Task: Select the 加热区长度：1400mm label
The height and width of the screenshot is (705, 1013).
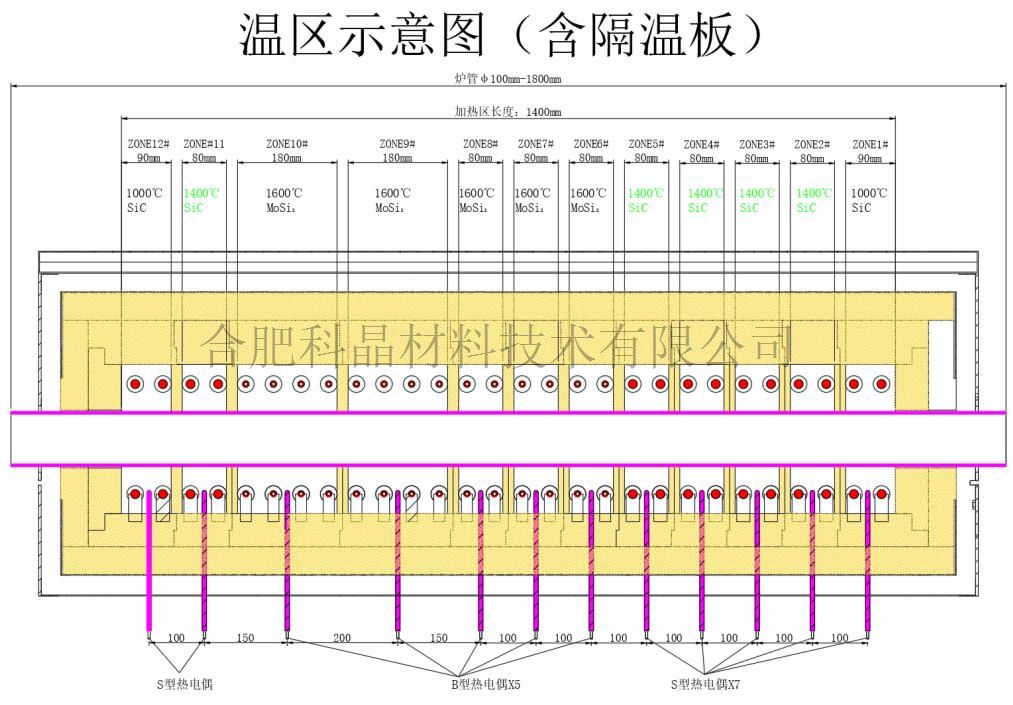Action: click(x=508, y=112)
